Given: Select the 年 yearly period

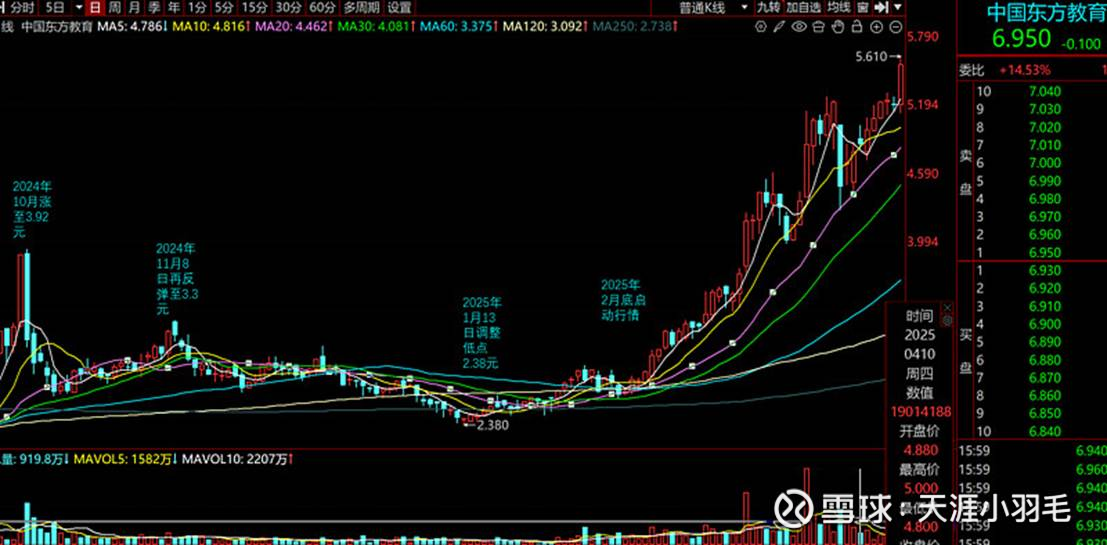Looking at the screenshot, I should click(174, 8).
